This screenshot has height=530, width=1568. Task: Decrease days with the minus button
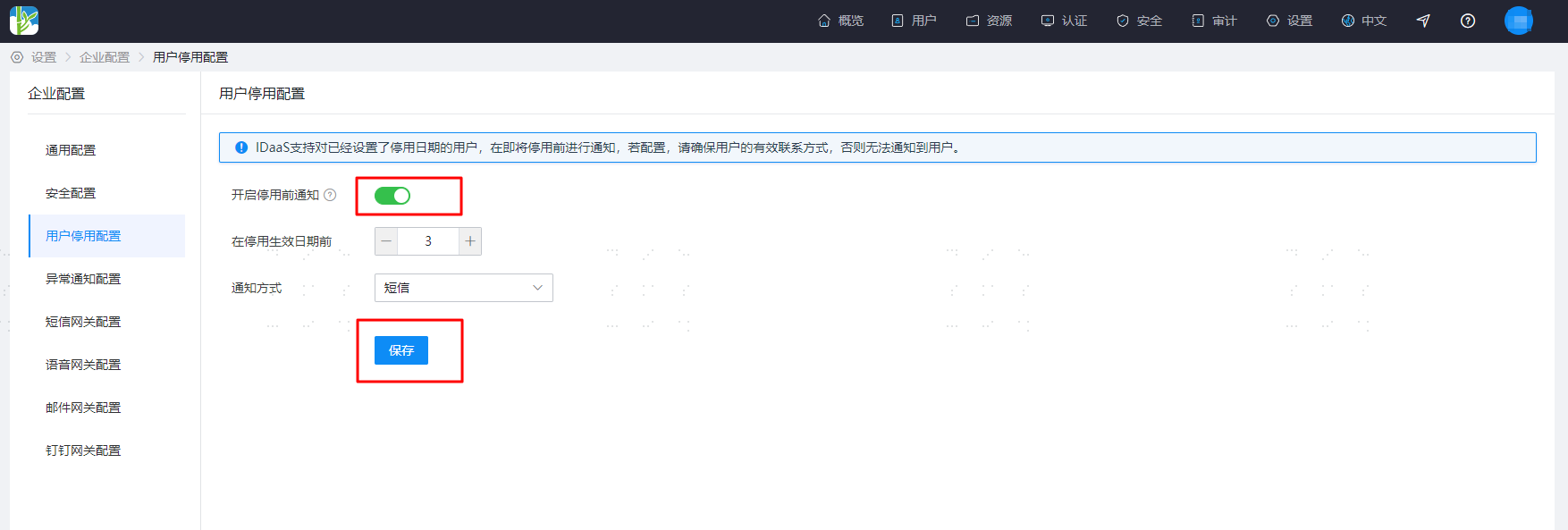point(386,241)
